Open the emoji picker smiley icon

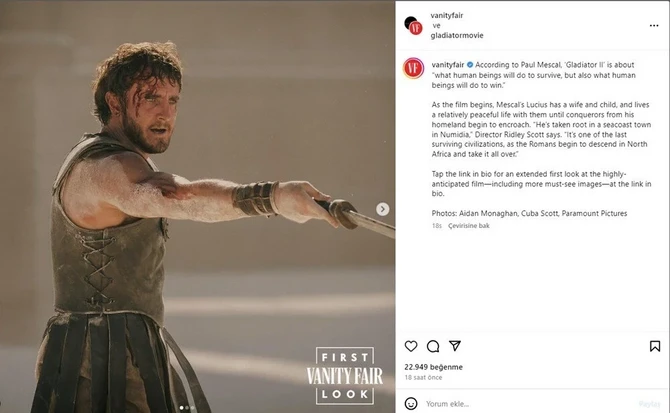point(411,404)
